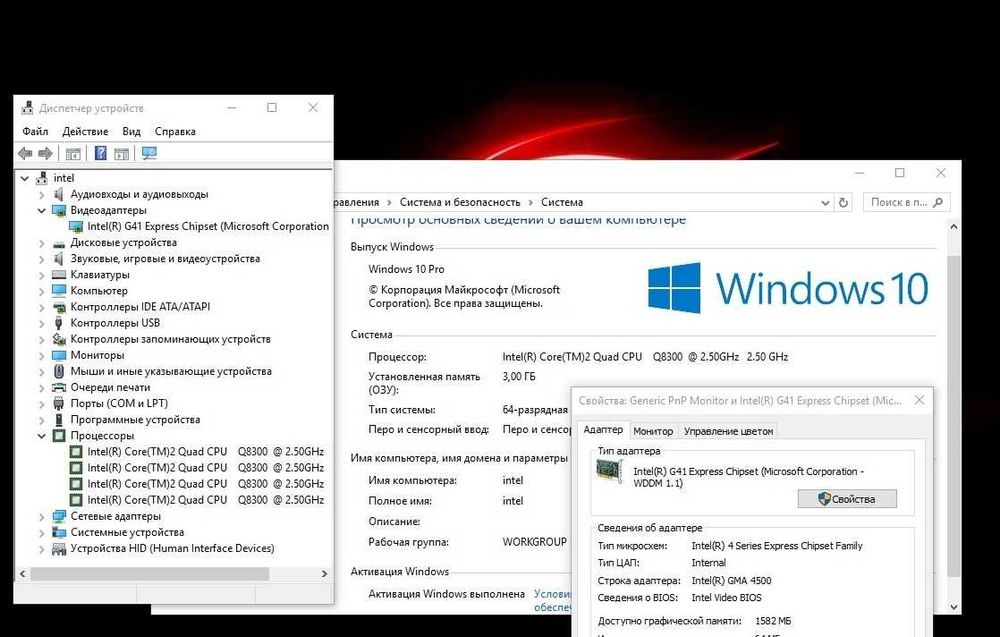
Task: Collapse the Видеоадаптеры category
Action: click(x=41, y=210)
